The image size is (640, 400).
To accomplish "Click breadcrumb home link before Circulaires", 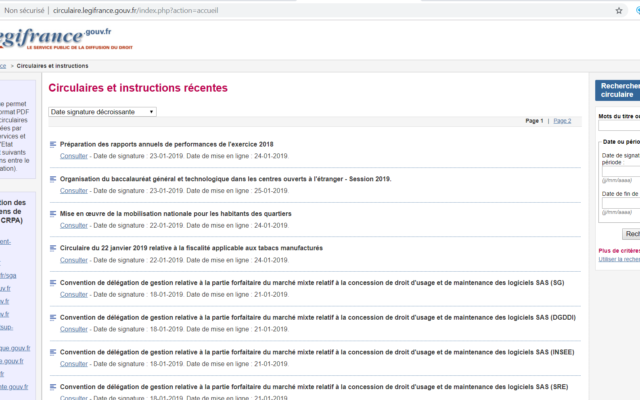I will click(x=3, y=66).
